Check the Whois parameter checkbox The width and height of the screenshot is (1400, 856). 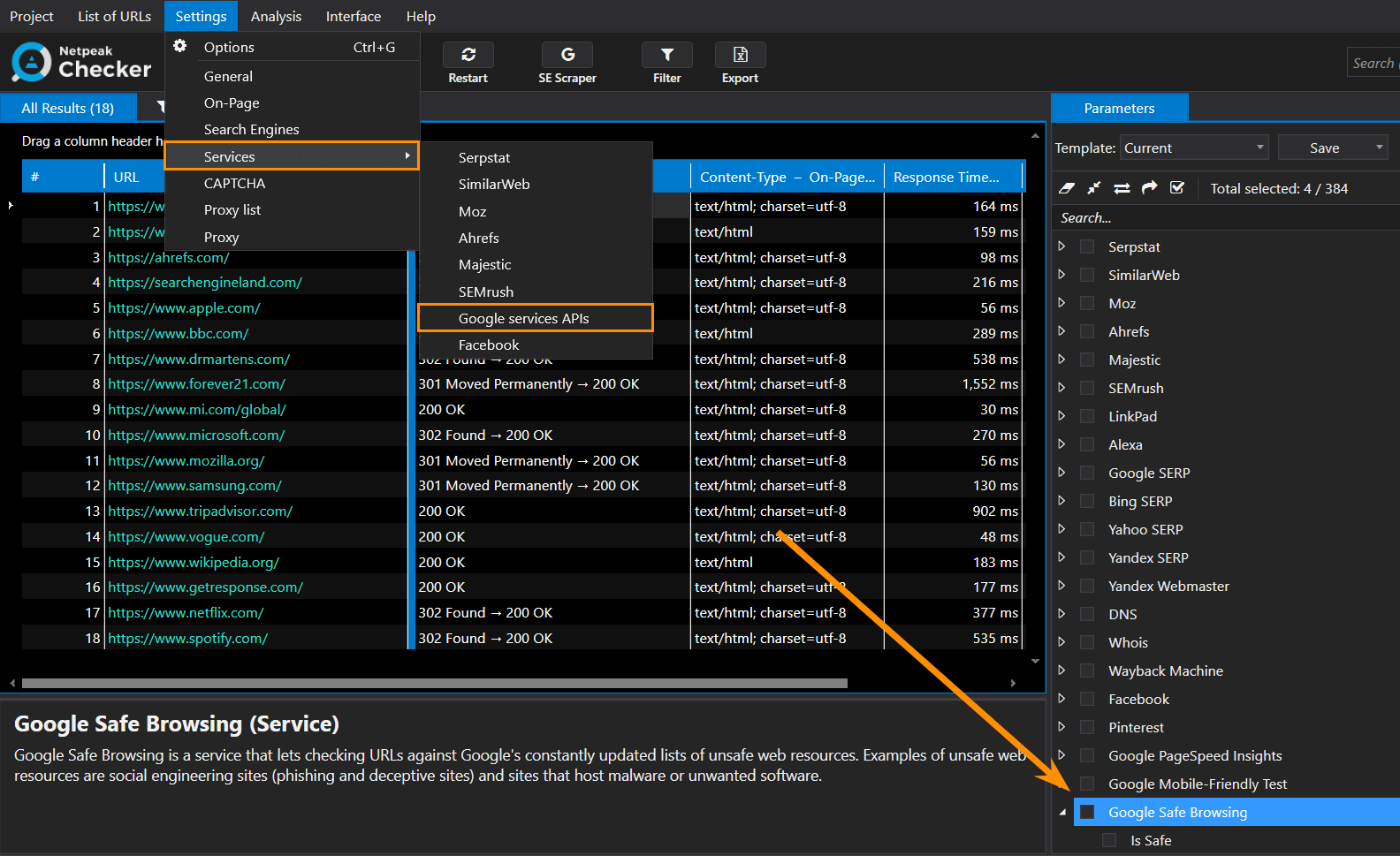[x=1087, y=642]
